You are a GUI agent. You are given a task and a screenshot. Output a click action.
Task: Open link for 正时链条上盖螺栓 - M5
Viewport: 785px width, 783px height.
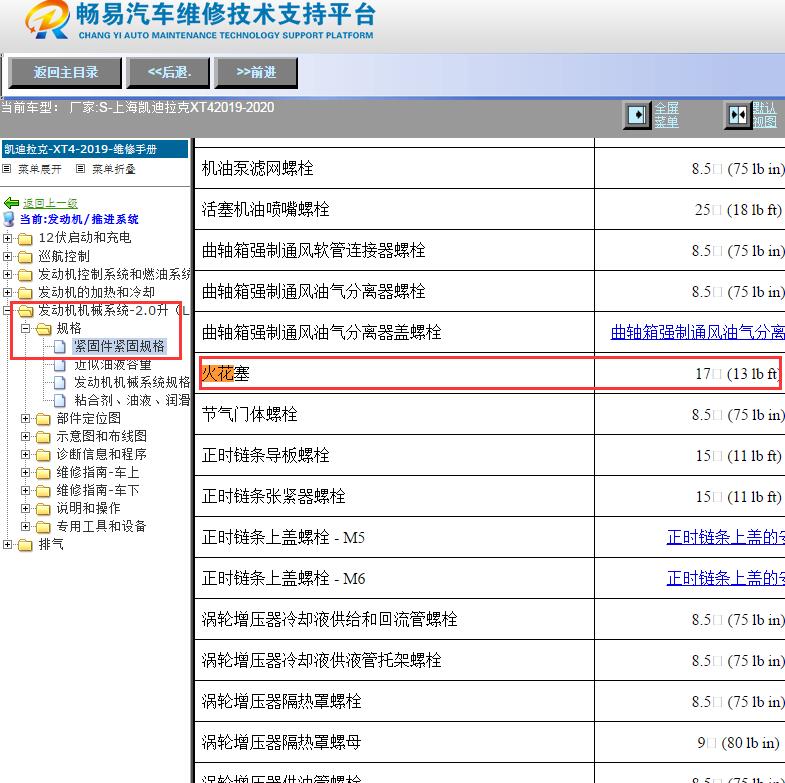pyautogui.click(x=725, y=538)
